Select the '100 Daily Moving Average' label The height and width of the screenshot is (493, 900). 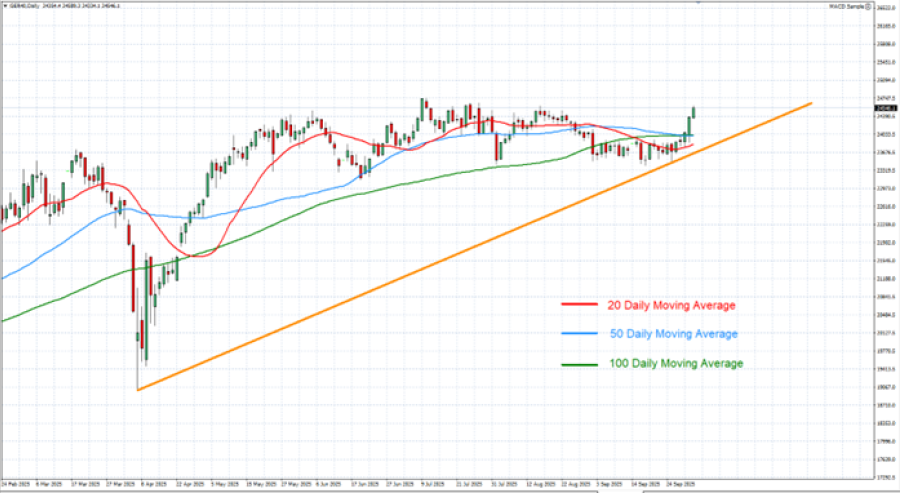(x=675, y=363)
